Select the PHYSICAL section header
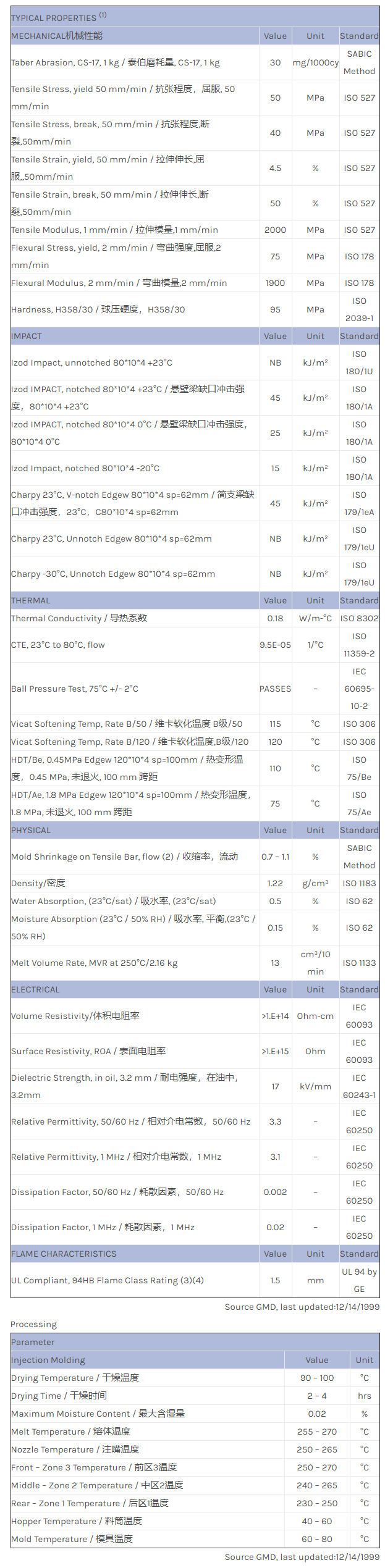 31,830
